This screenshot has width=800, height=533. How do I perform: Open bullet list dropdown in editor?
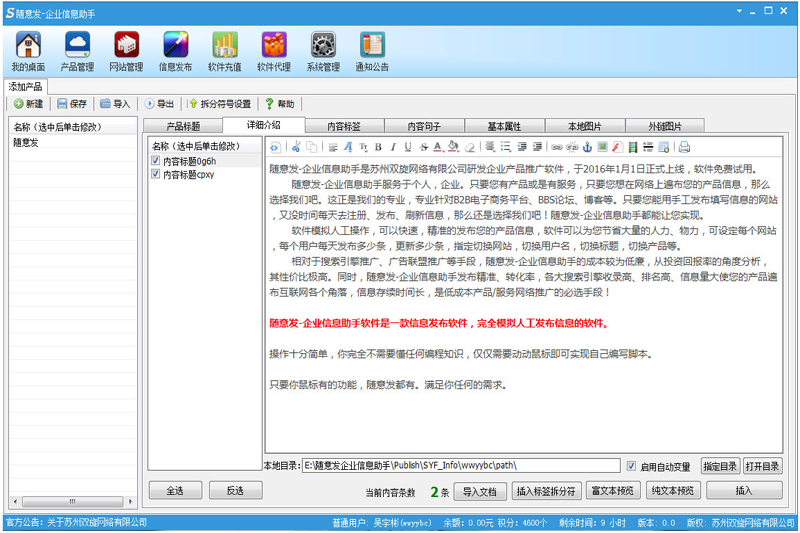506,147
